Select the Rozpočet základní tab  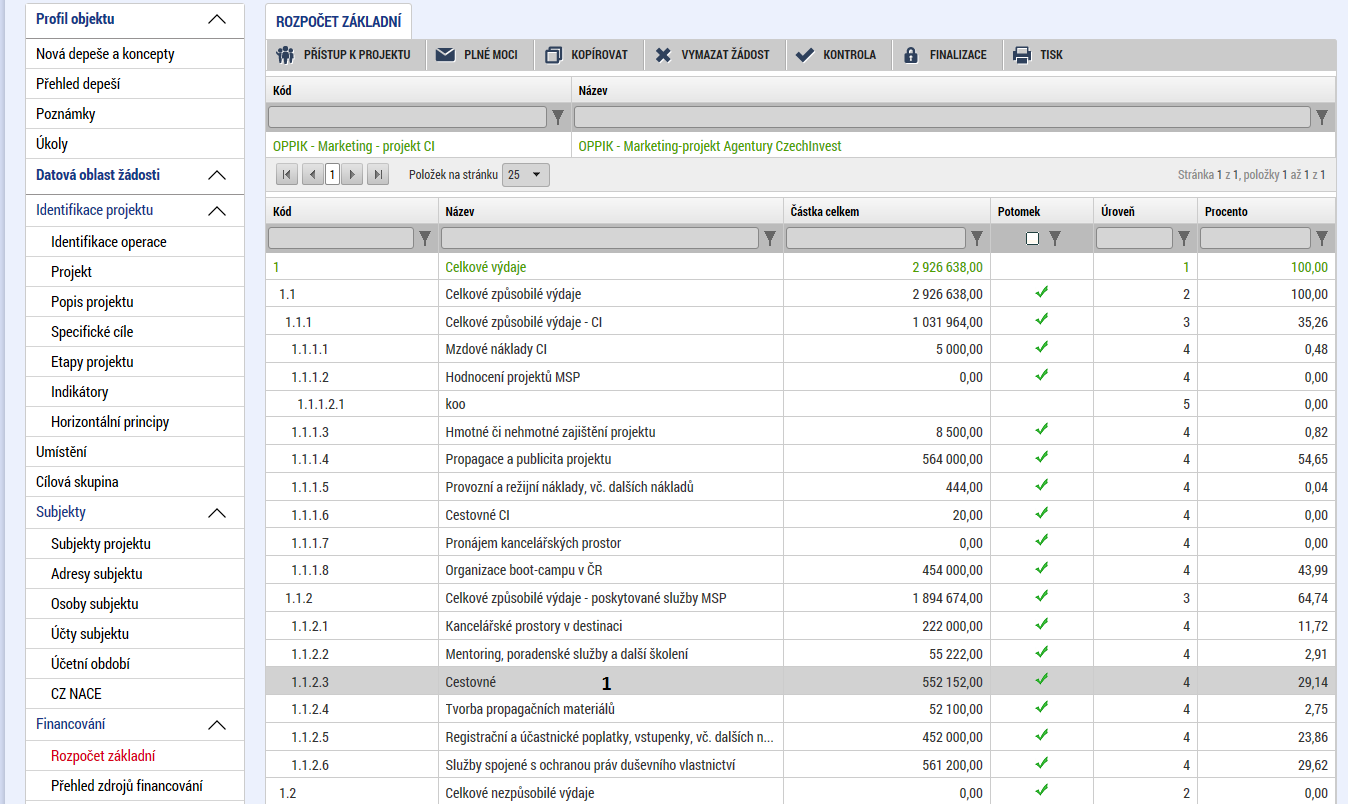point(338,21)
